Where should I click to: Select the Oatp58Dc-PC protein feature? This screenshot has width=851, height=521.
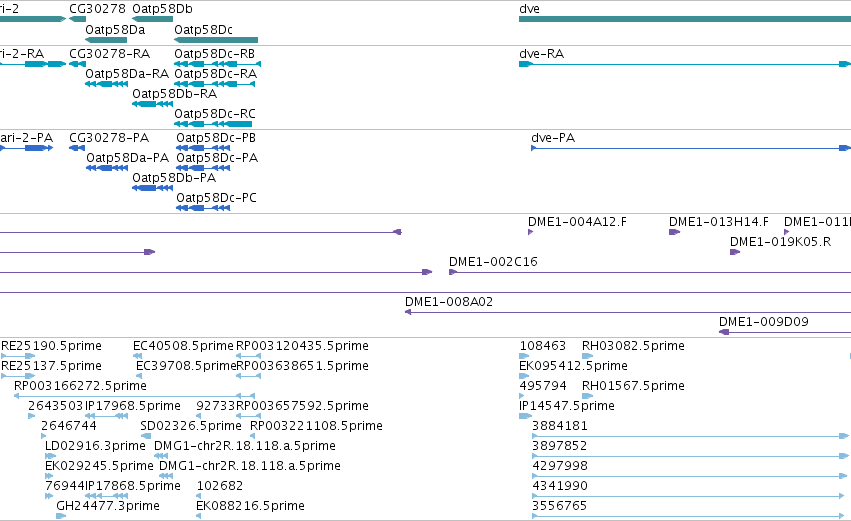tap(203, 208)
